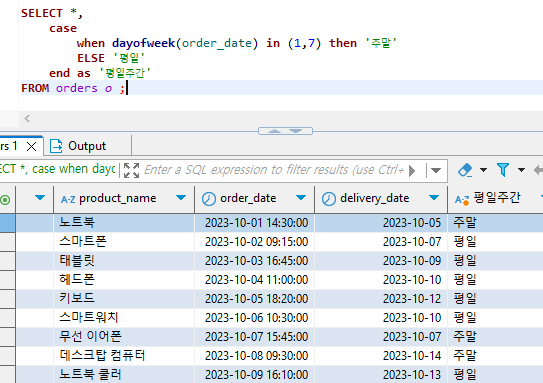This screenshot has width=543, height=383.
Task: Select delivery date 2023-10-14
Action: click(x=381, y=356)
